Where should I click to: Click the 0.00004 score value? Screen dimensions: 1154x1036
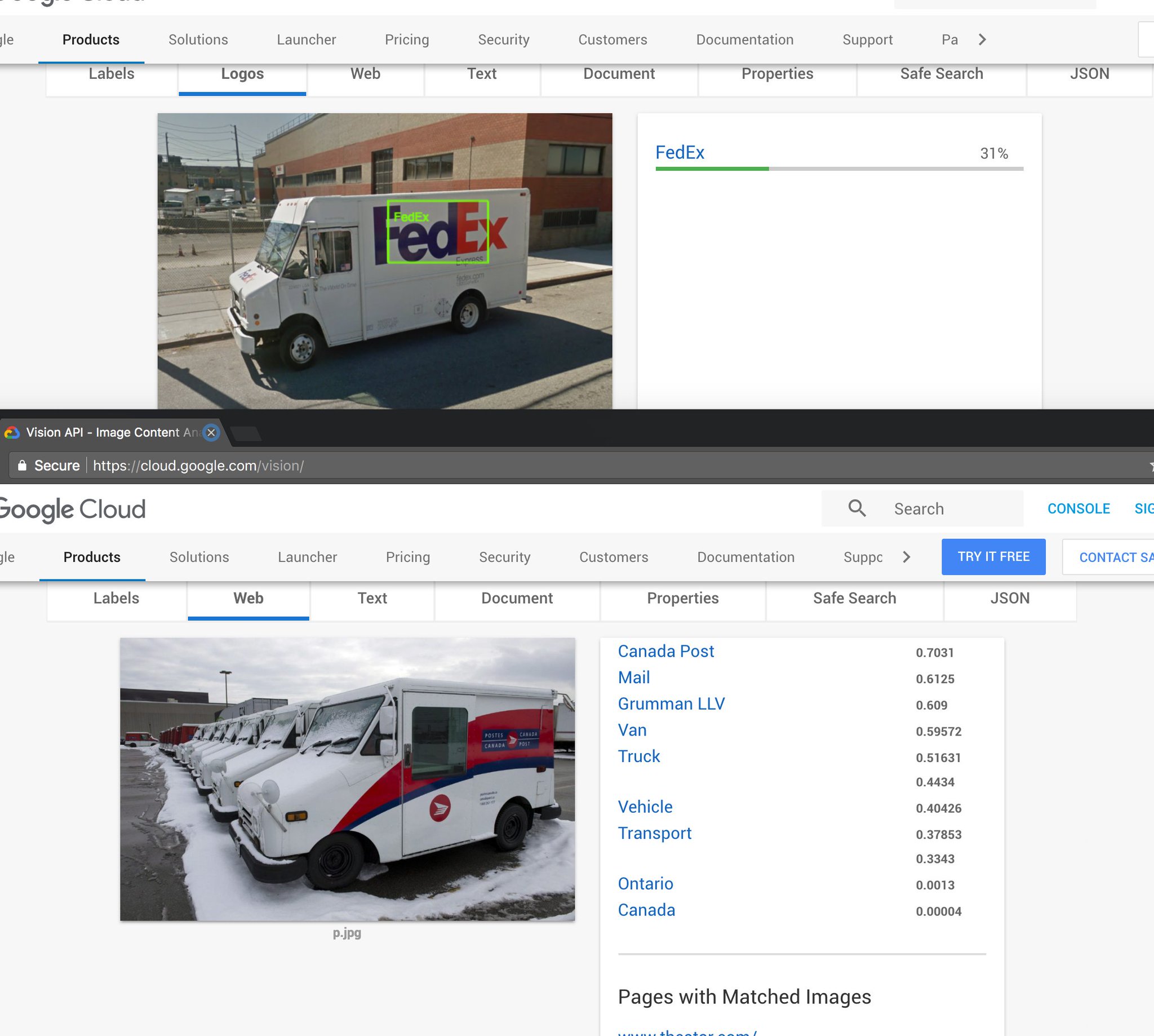[939, 911]
